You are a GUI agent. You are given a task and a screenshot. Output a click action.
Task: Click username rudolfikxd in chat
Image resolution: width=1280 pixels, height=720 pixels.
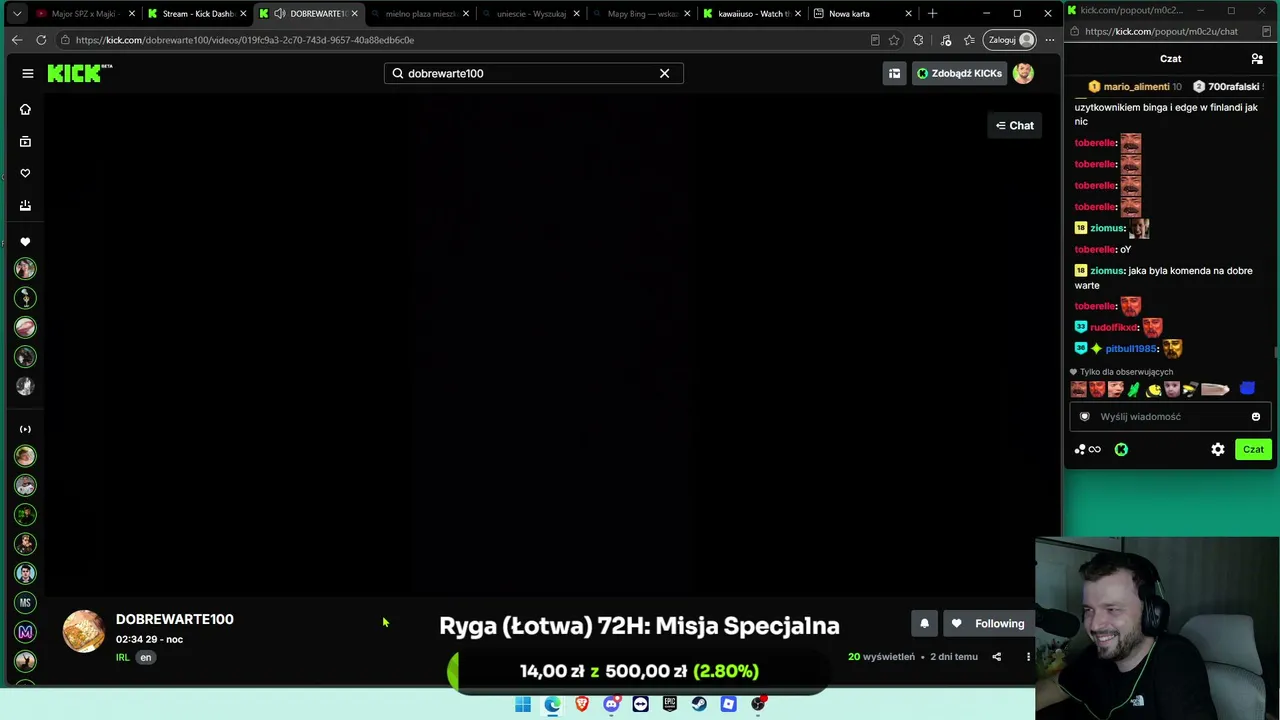click(x=1113, y=328)
